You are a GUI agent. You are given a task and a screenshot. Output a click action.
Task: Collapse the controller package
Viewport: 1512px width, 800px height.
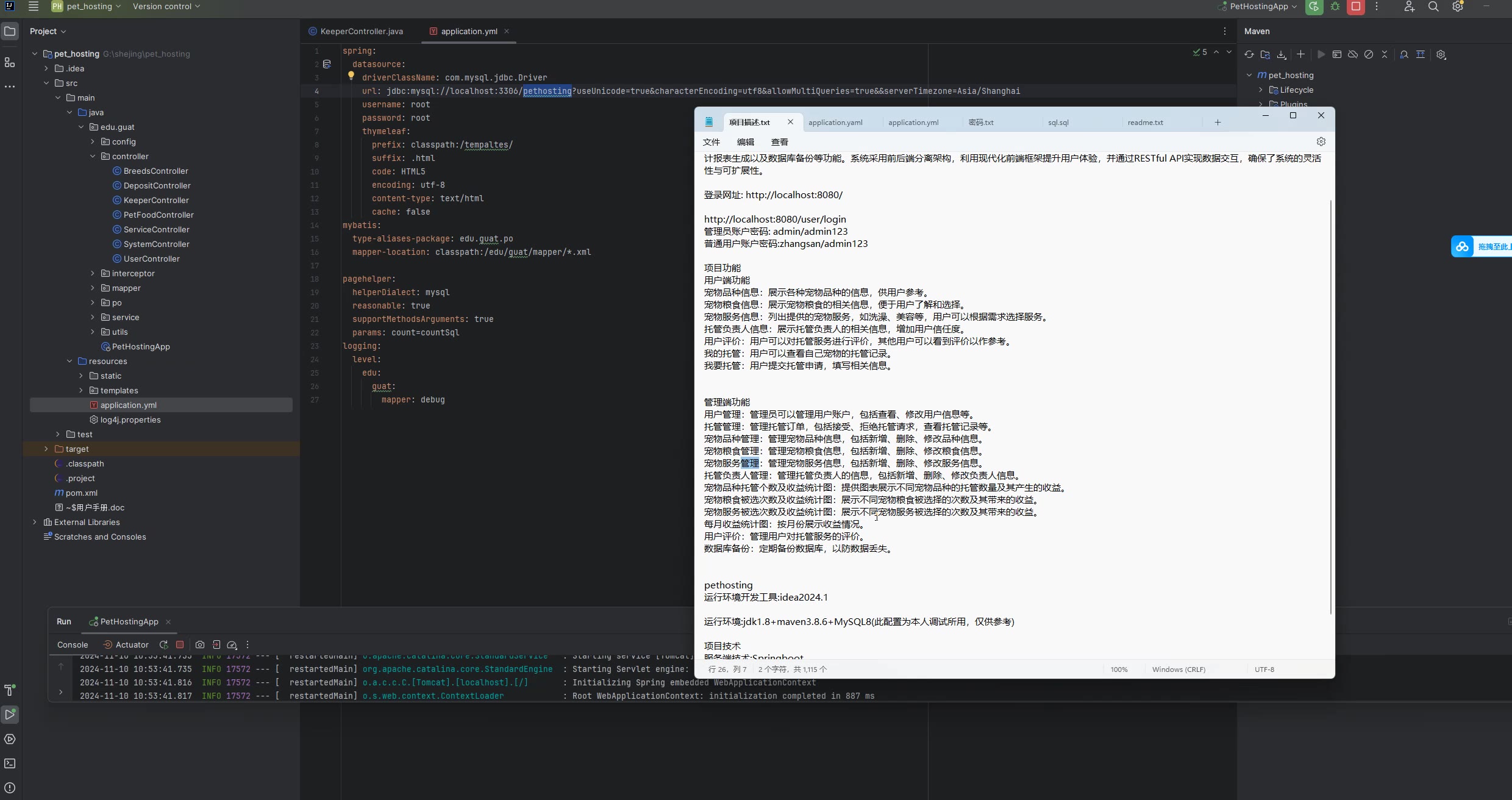coord(93,156)
